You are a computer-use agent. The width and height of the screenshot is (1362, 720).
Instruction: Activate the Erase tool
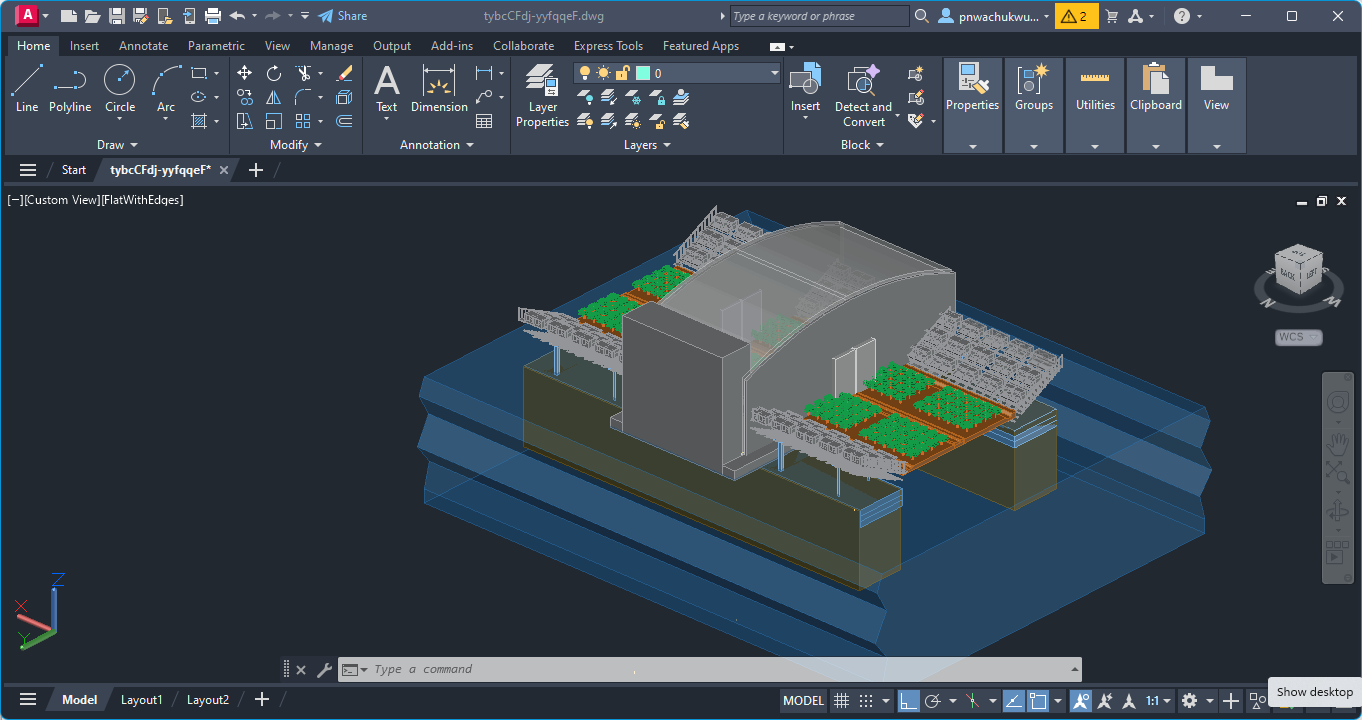[x=344, y=72]
